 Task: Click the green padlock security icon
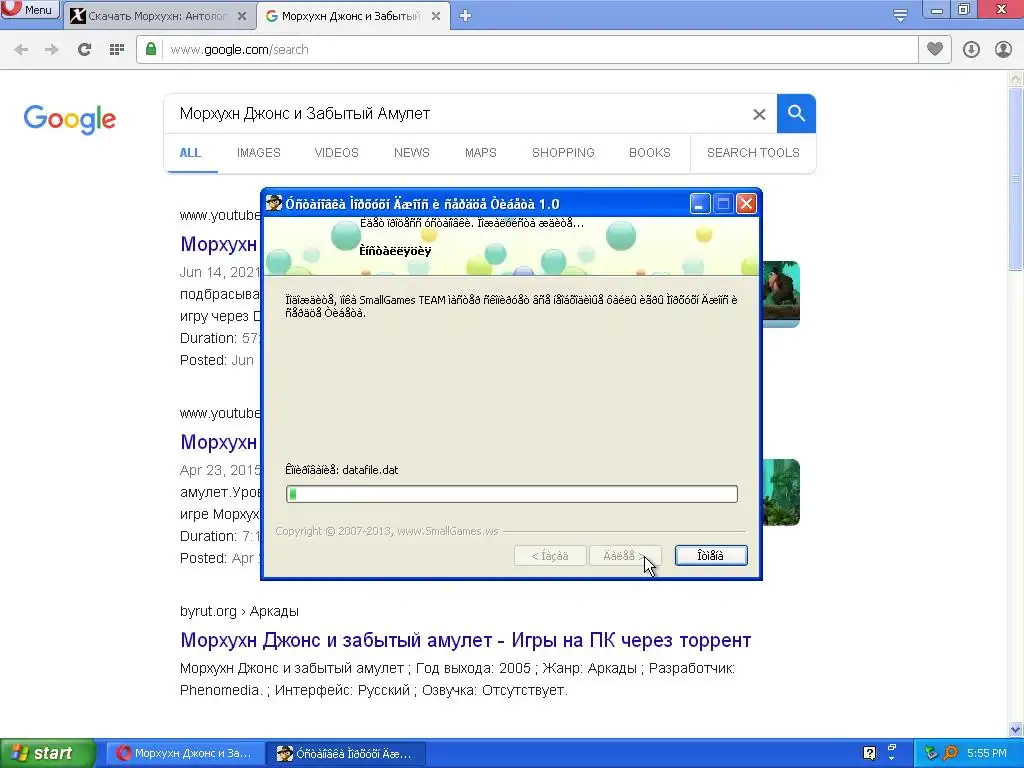point(151,49)
